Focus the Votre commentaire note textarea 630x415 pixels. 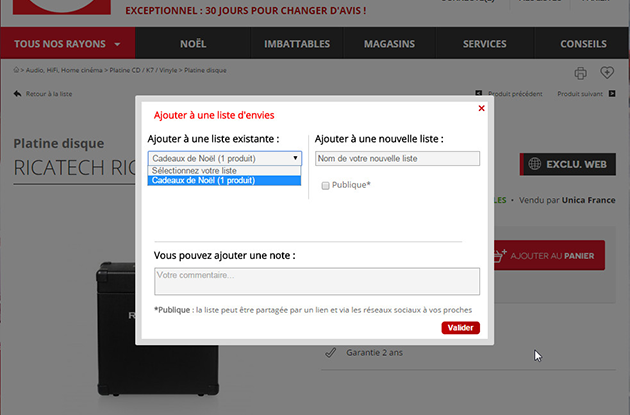click(x=317, y=281)
